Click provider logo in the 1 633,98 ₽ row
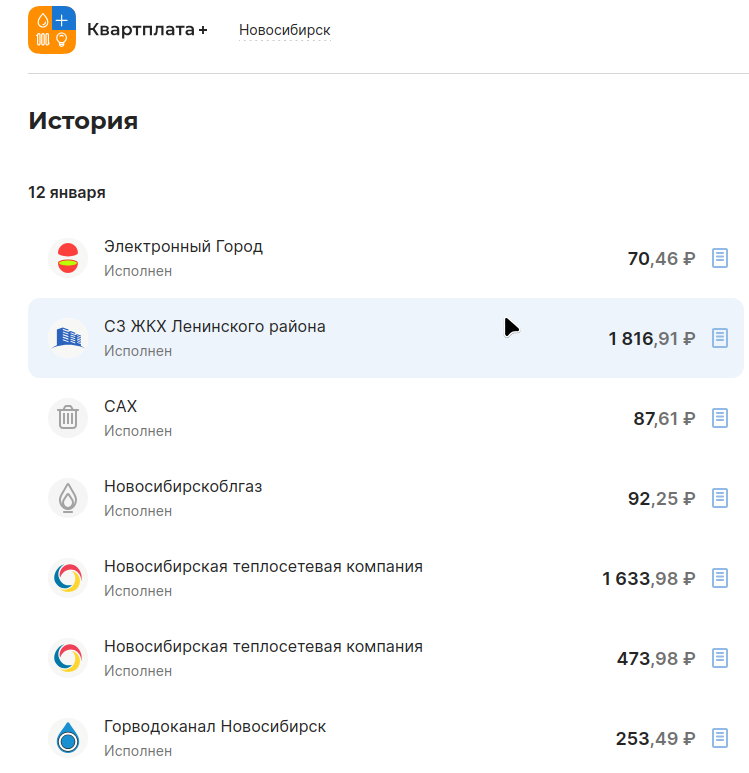Viewport: 749px width, 773px height. pos(68,578)
